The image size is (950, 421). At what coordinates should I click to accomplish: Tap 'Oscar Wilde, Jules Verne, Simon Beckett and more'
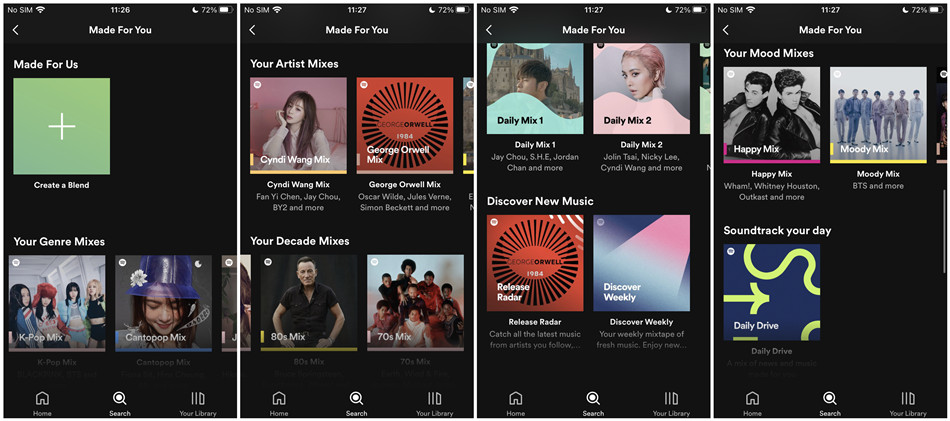(x=405, y=202)
